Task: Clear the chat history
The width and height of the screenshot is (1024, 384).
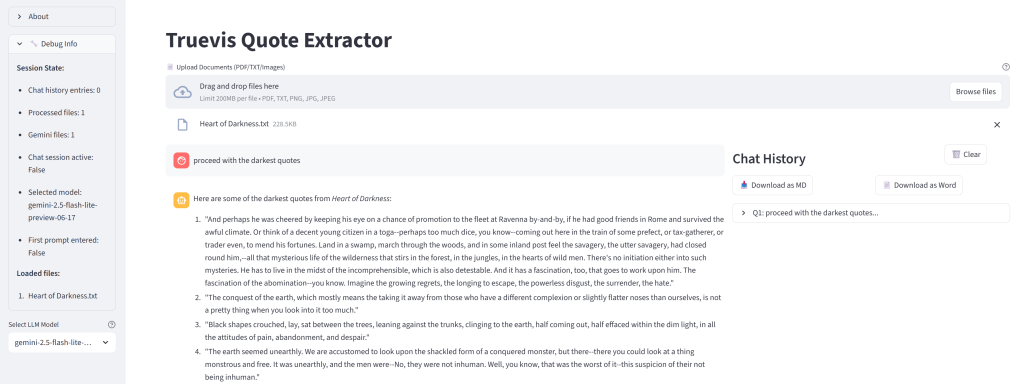Action: click(965, 154)
